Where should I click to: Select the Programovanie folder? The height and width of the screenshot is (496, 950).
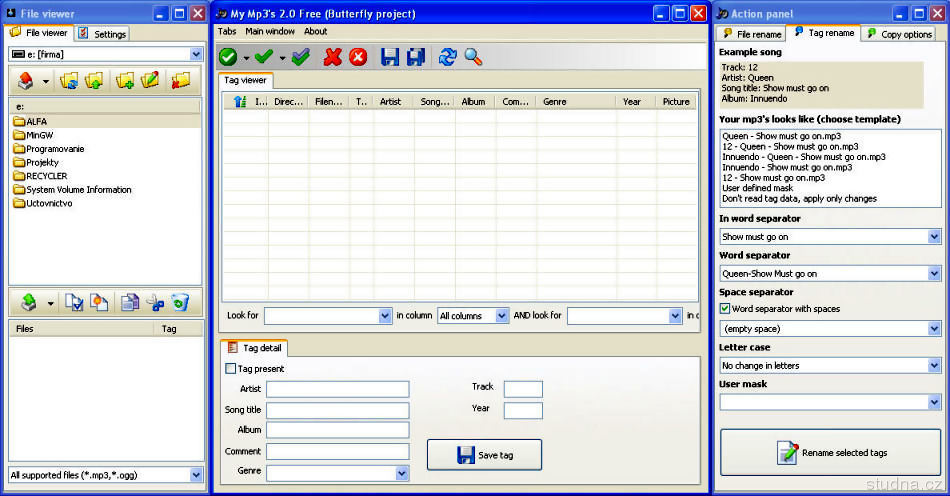pyautogui.click(x=49, y=149)
